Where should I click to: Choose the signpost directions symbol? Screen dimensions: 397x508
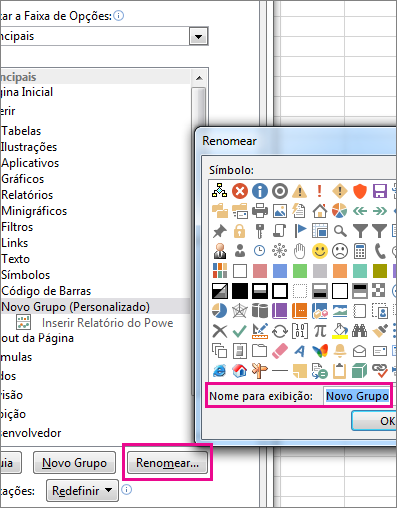pyautogui.click(x=260, y=371)
